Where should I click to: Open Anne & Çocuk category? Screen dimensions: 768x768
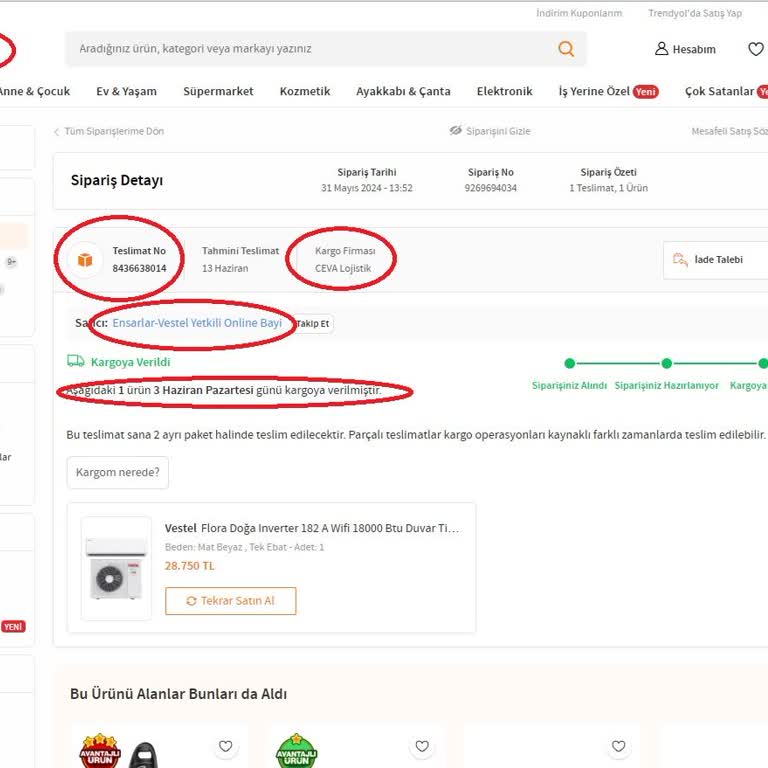34,92
